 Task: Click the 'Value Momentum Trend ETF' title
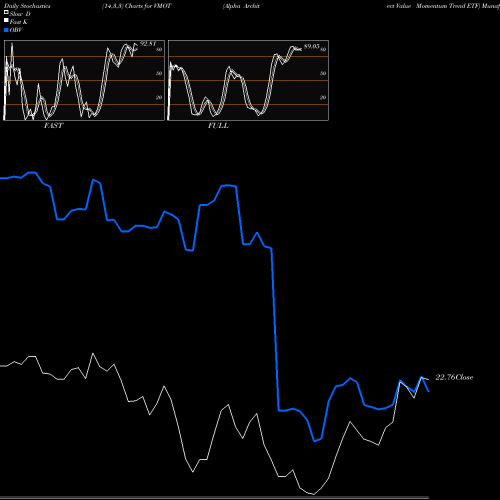coord(437,6)
